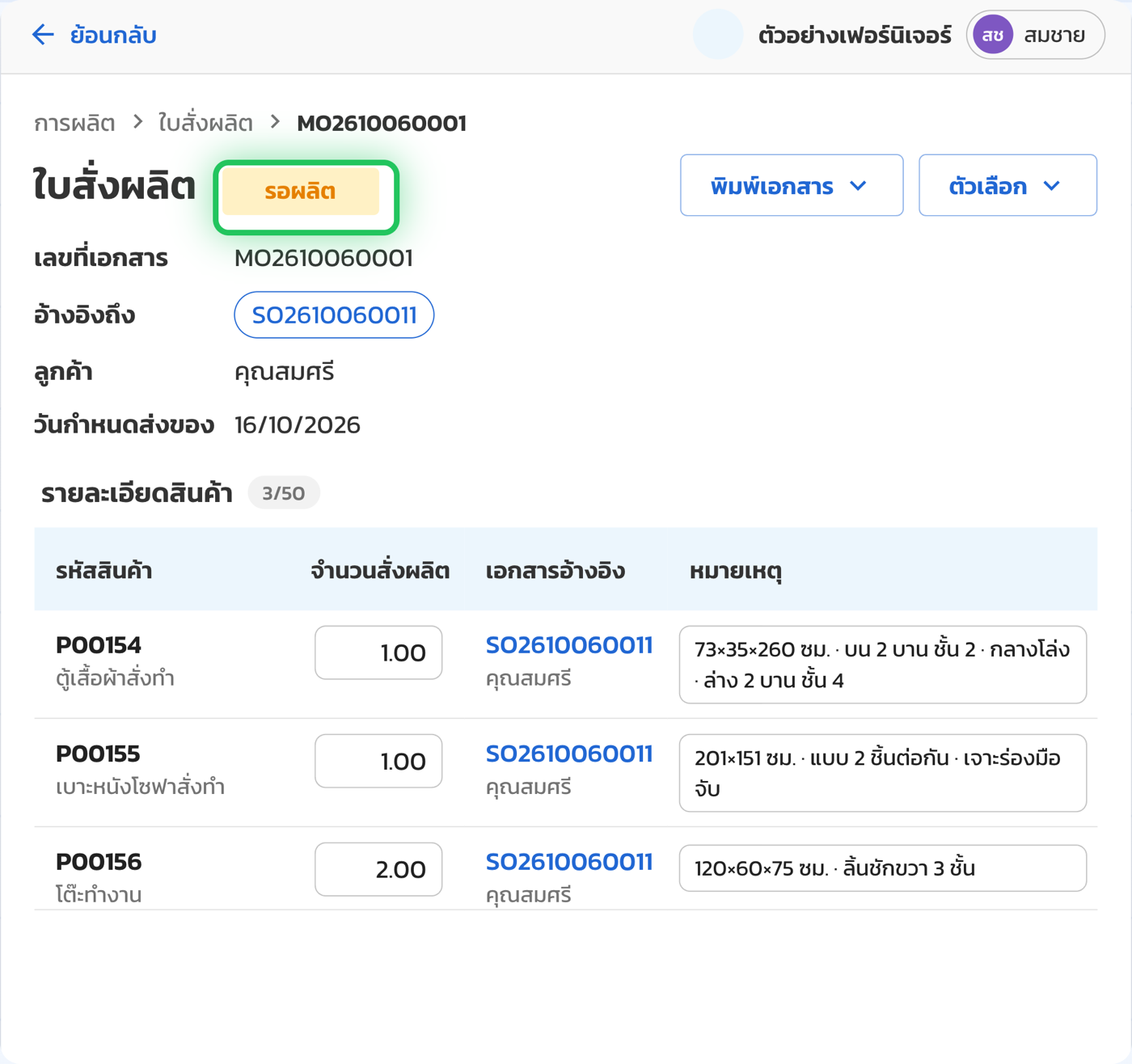
Task: Click the รหัสสินค้า column header
Action: coord(103,571)
